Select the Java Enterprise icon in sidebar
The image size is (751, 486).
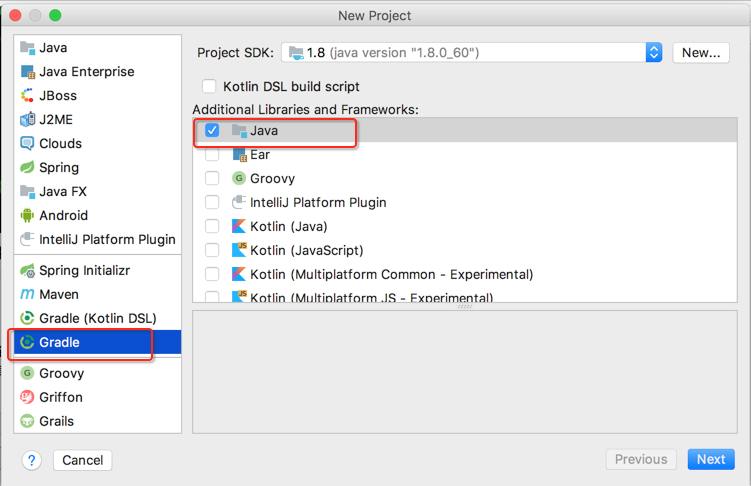tap(27, 72)
